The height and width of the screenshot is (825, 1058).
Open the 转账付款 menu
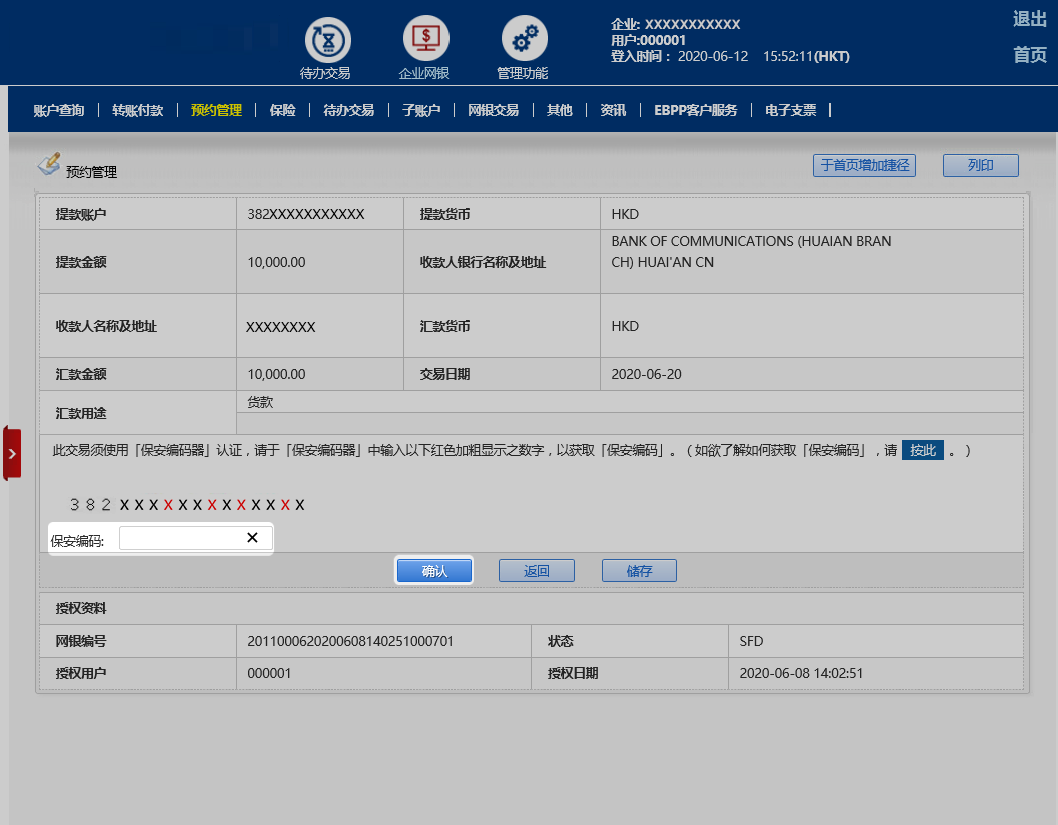[137, 111]
